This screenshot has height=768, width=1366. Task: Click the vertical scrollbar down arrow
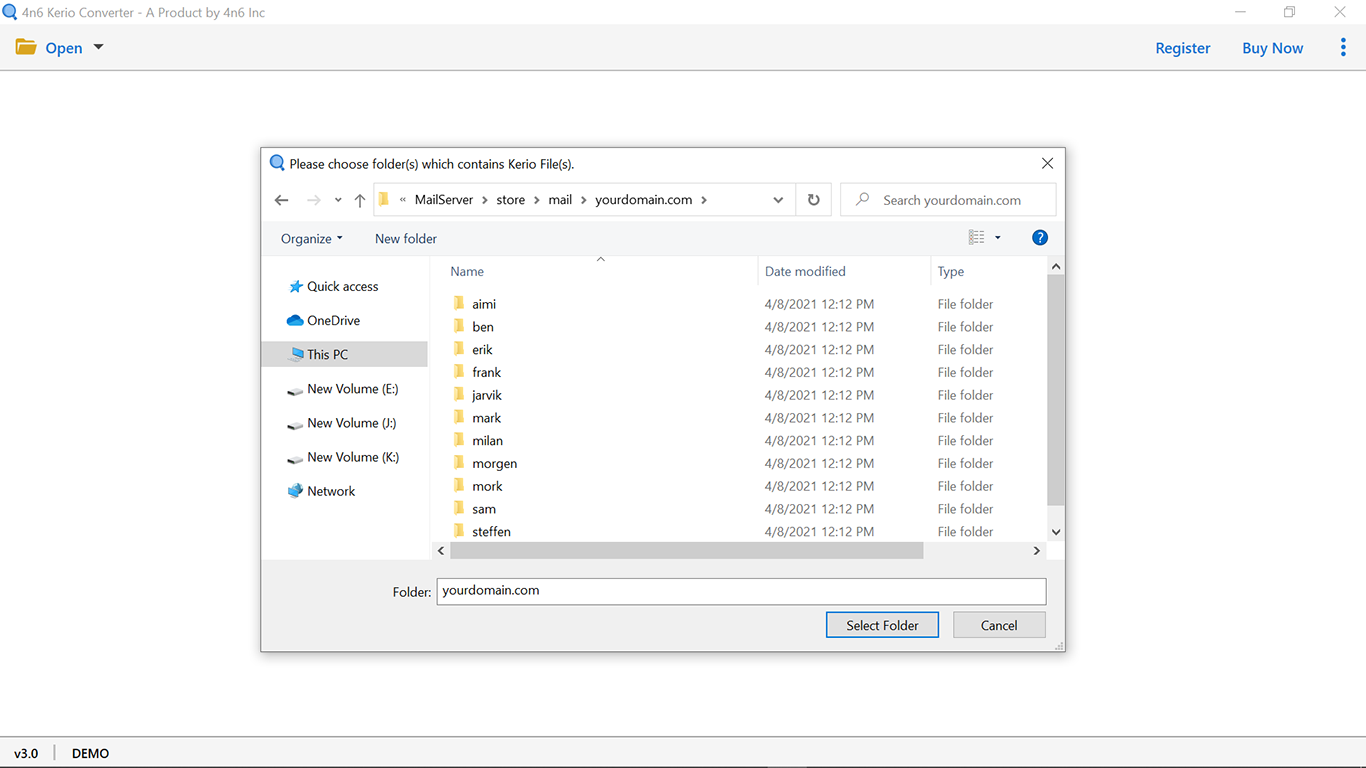pyautogui.click(x=1056, y=532)
